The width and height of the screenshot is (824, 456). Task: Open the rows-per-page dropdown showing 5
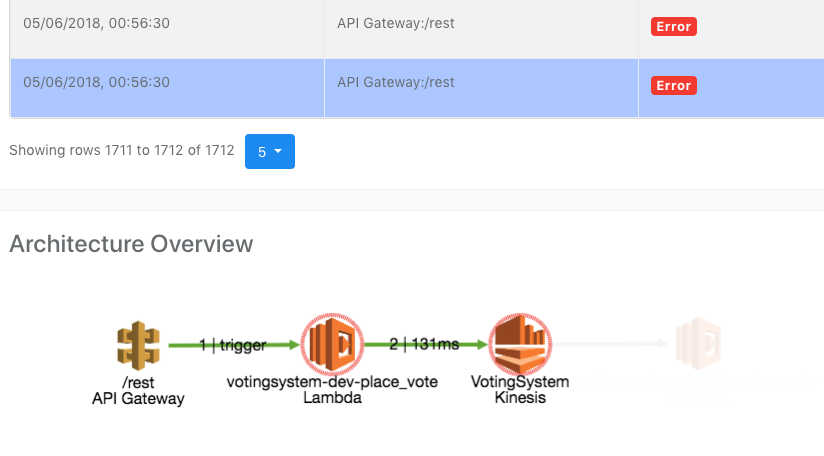[270, 151]
